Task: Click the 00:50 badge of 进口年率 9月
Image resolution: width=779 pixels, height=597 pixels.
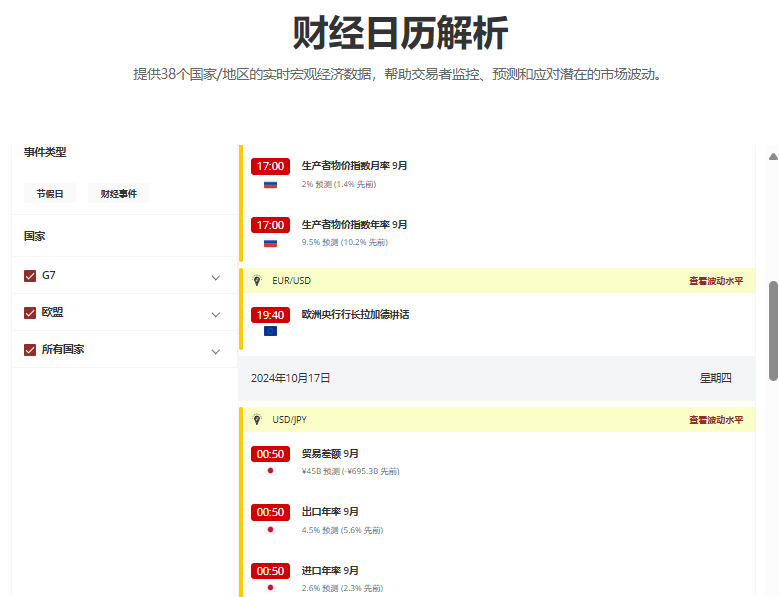Action: pyautogui.click(x=270, y=571)
